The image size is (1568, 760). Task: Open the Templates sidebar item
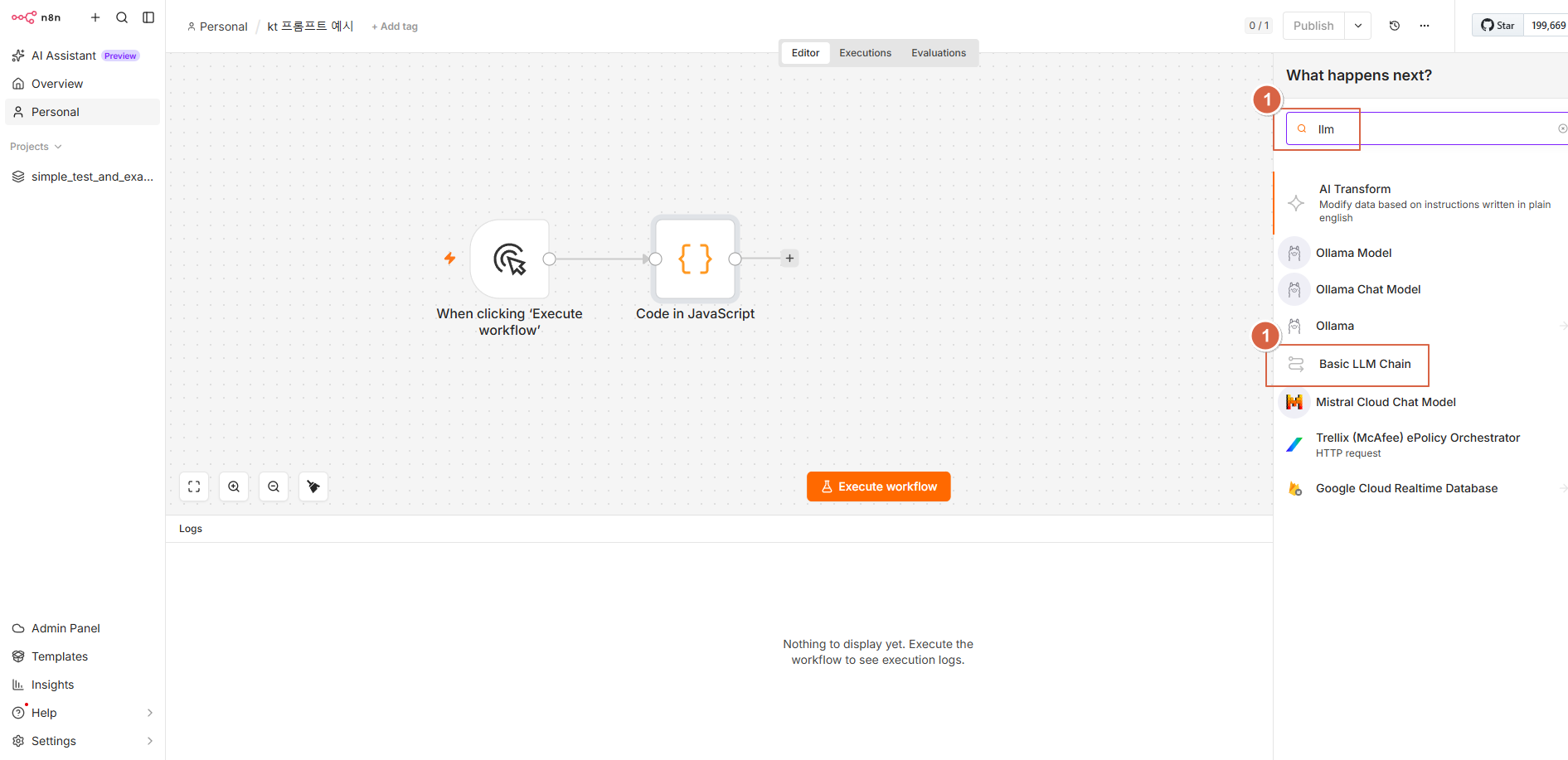(82, 656)
